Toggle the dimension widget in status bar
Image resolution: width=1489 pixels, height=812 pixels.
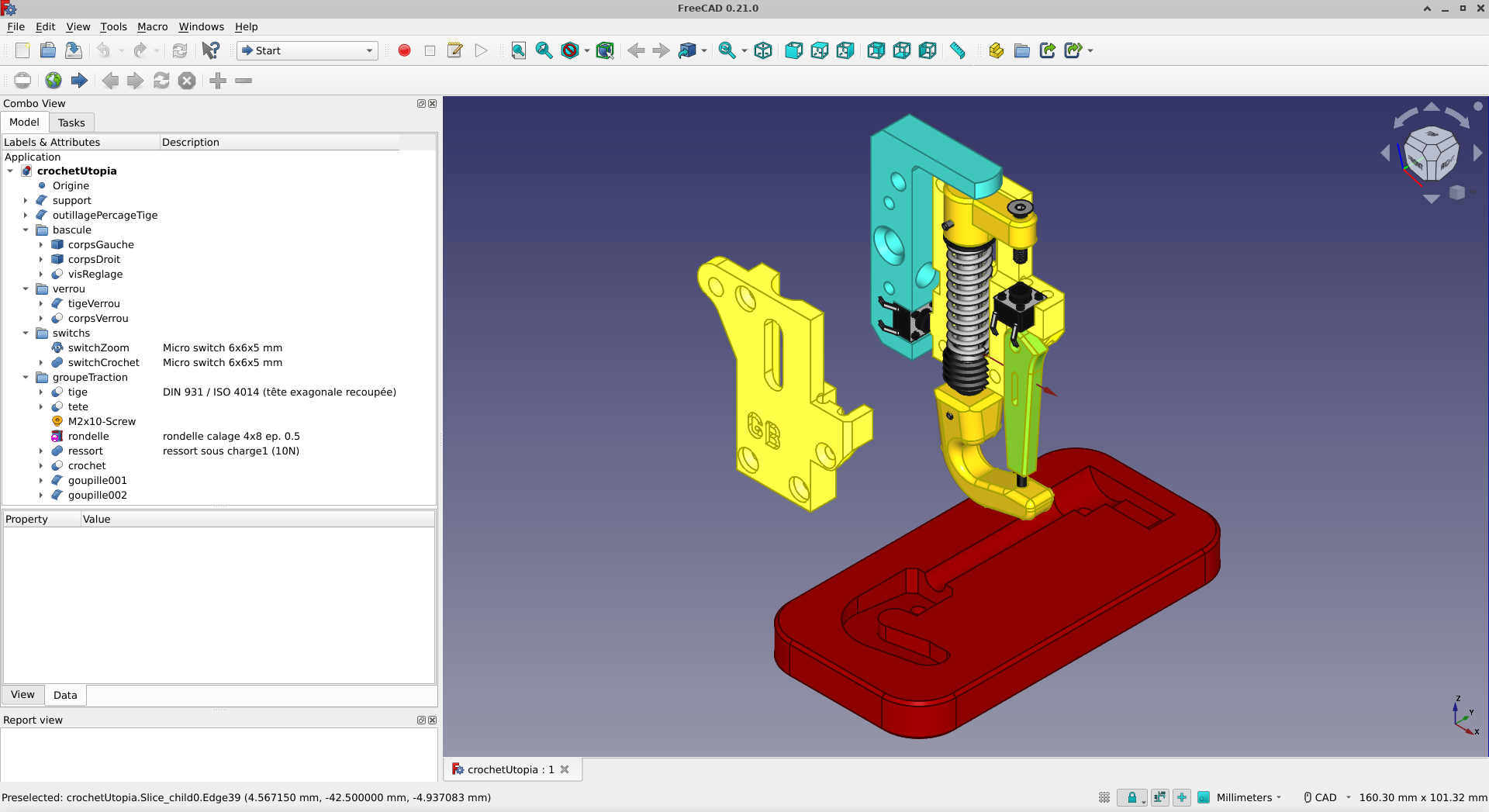(1159, 797)
